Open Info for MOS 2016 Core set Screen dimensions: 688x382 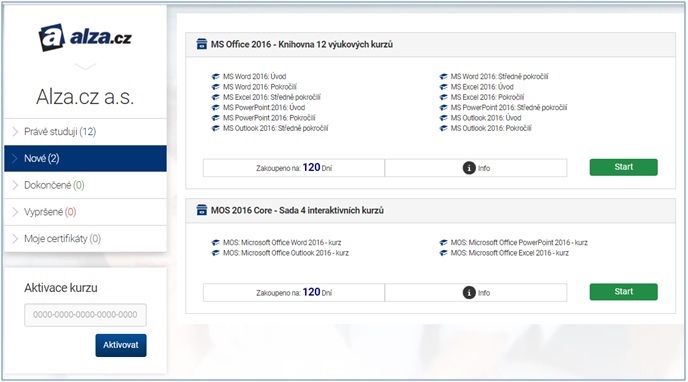pos(476,293)
